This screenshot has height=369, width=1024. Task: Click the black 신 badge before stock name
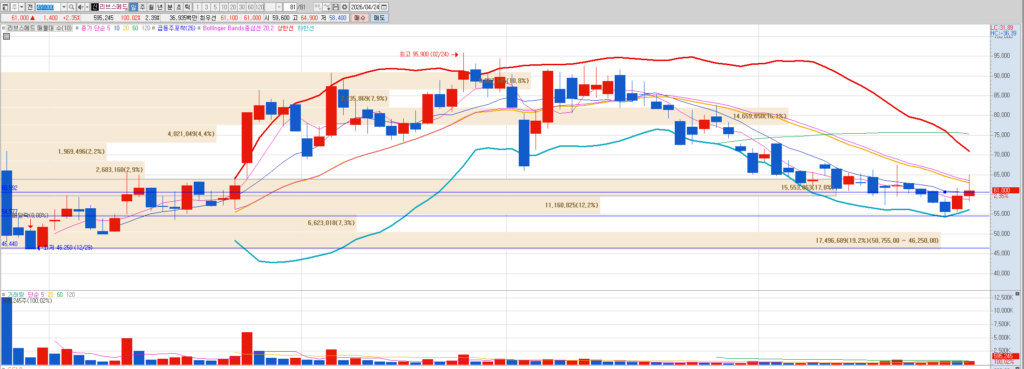click(x=95, y=7)
